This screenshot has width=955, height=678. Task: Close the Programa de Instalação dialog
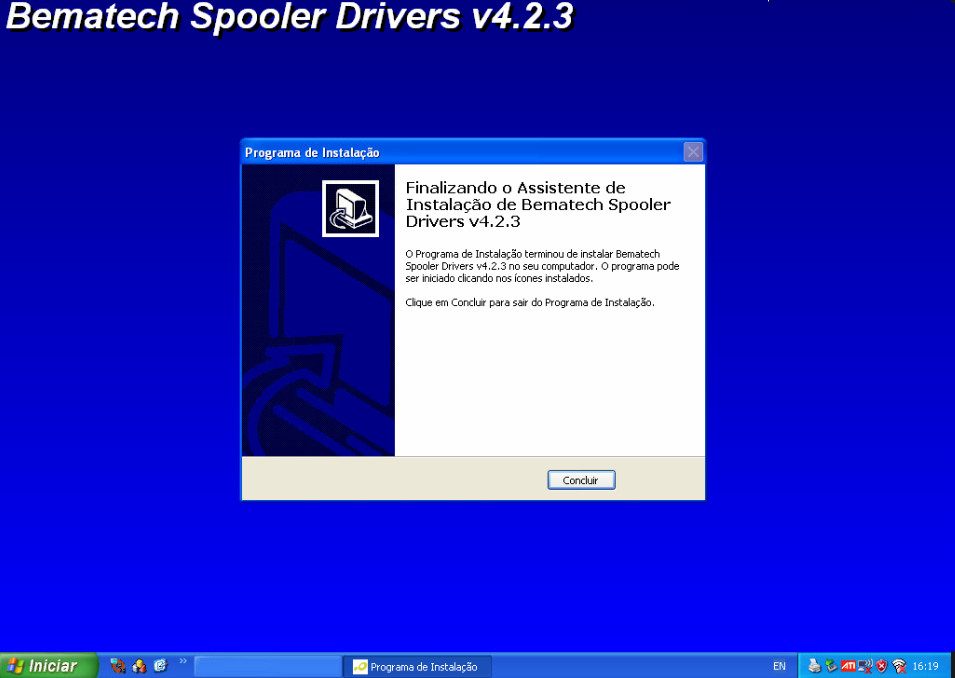click(x=693, y=152)
